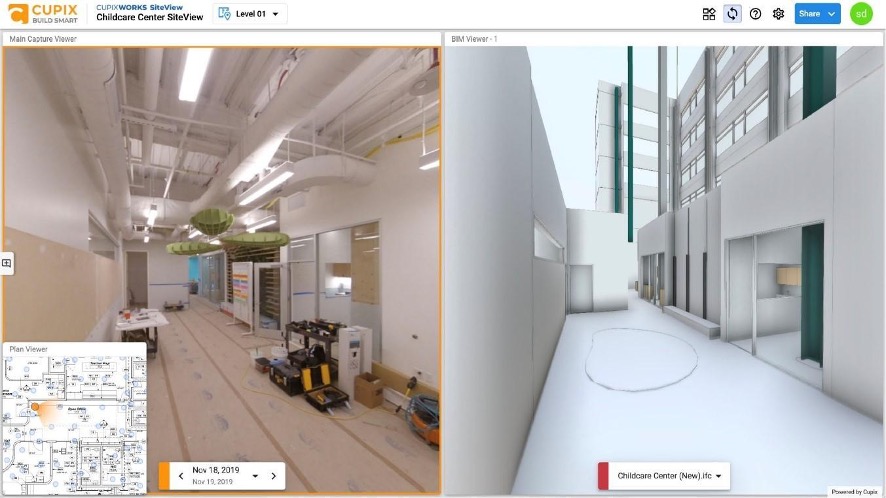Image resolution: width=886 pixels, height=498 pixels.
Task: Click the red BIM model color swatch
Action: pyautogui.click(x=603, y=476)
